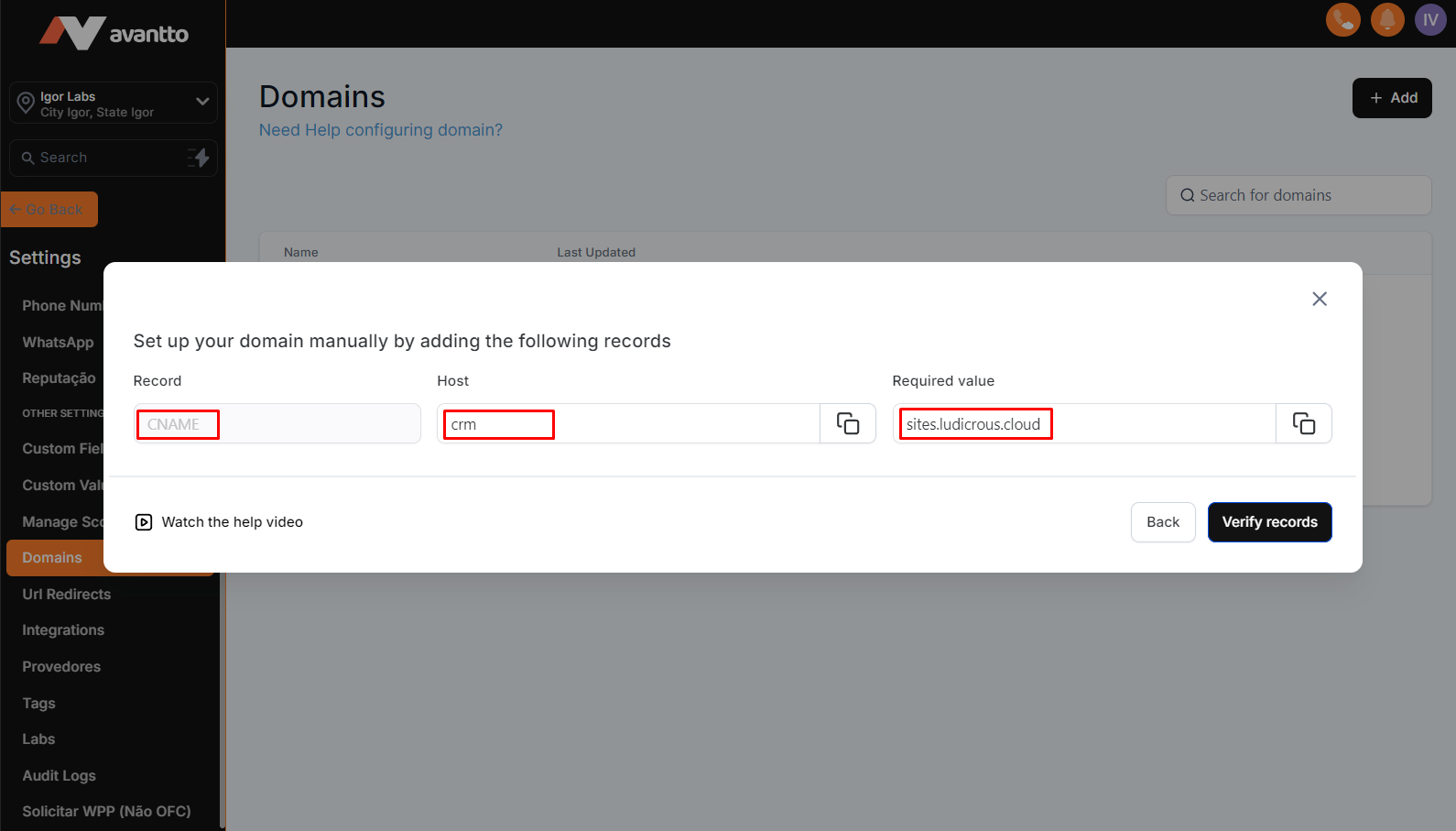The width and height of the screenshot is (1456, 831).
Task: Click the play icon beside help video
Action: coord(144,522)
